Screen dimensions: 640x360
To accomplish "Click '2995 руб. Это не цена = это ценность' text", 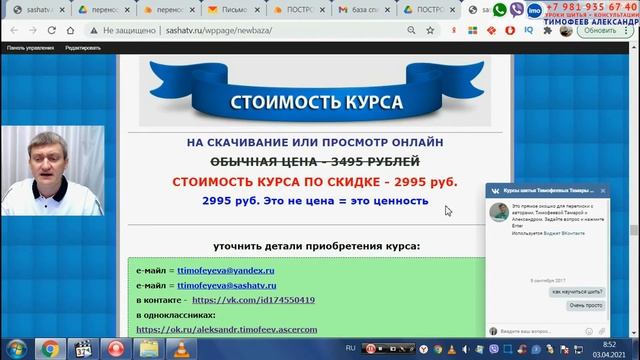I will (x=315, y=201).
